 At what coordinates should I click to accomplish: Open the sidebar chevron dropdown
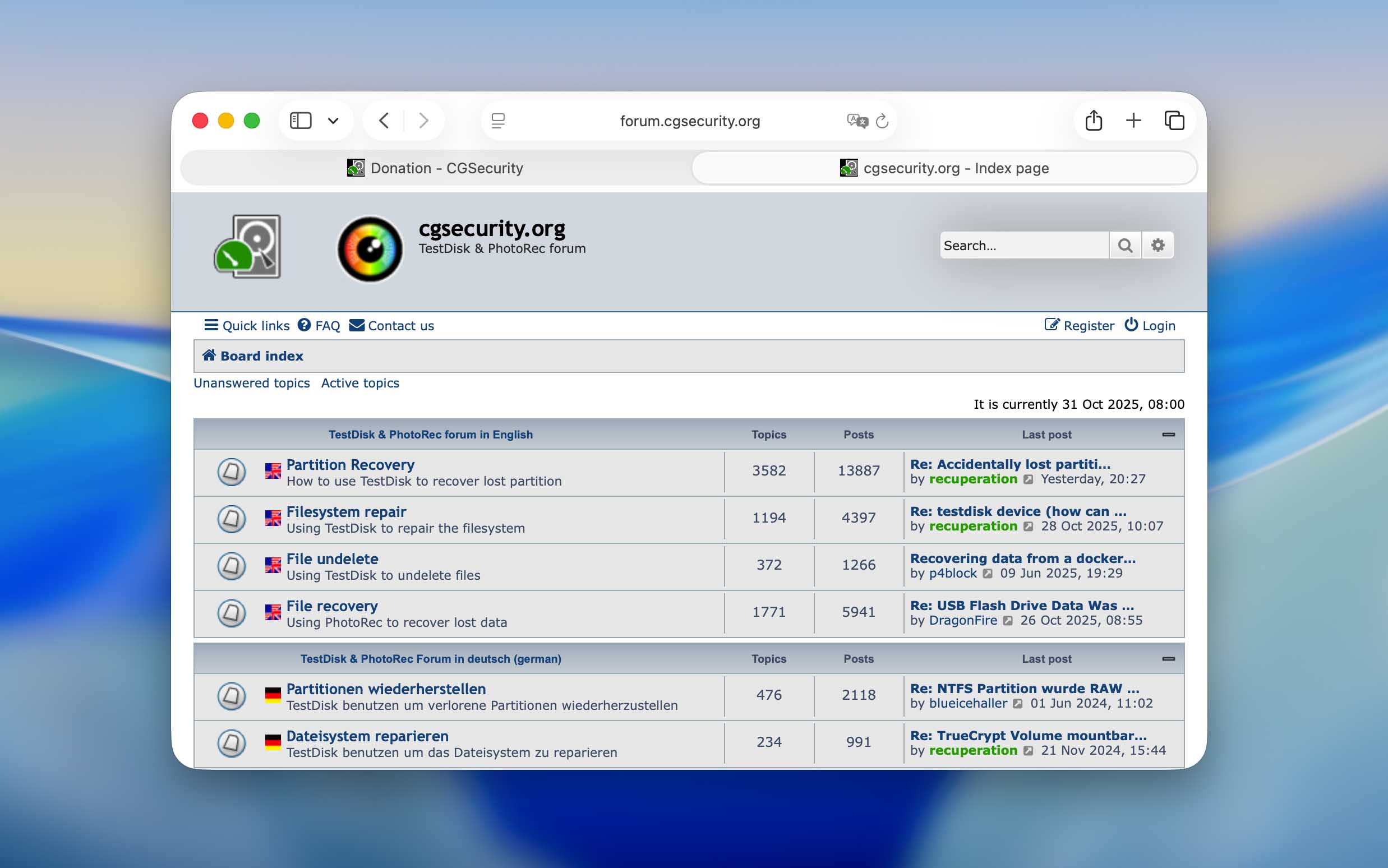[x=333, y=121]
